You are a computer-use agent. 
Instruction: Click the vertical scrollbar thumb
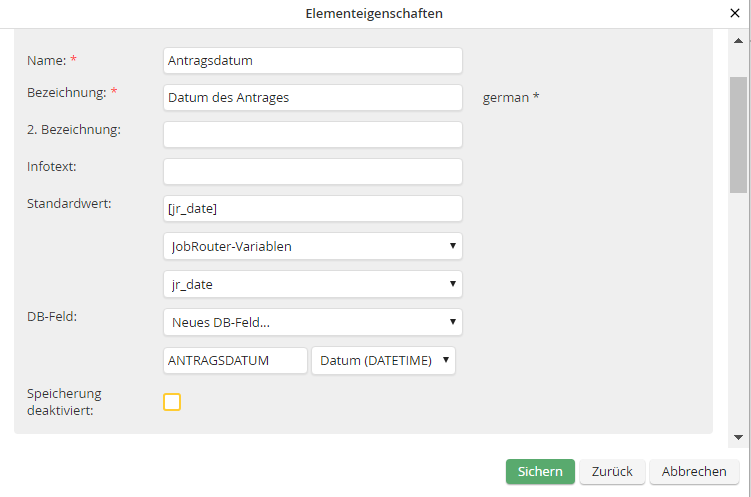[738, 133]
